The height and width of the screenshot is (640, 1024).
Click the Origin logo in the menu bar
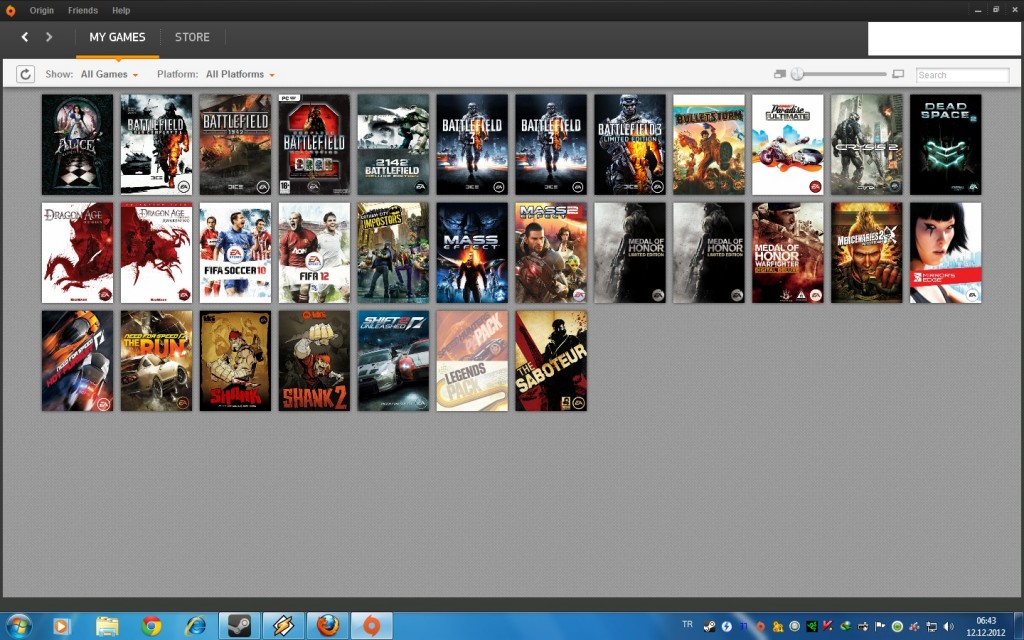[10, 10]
